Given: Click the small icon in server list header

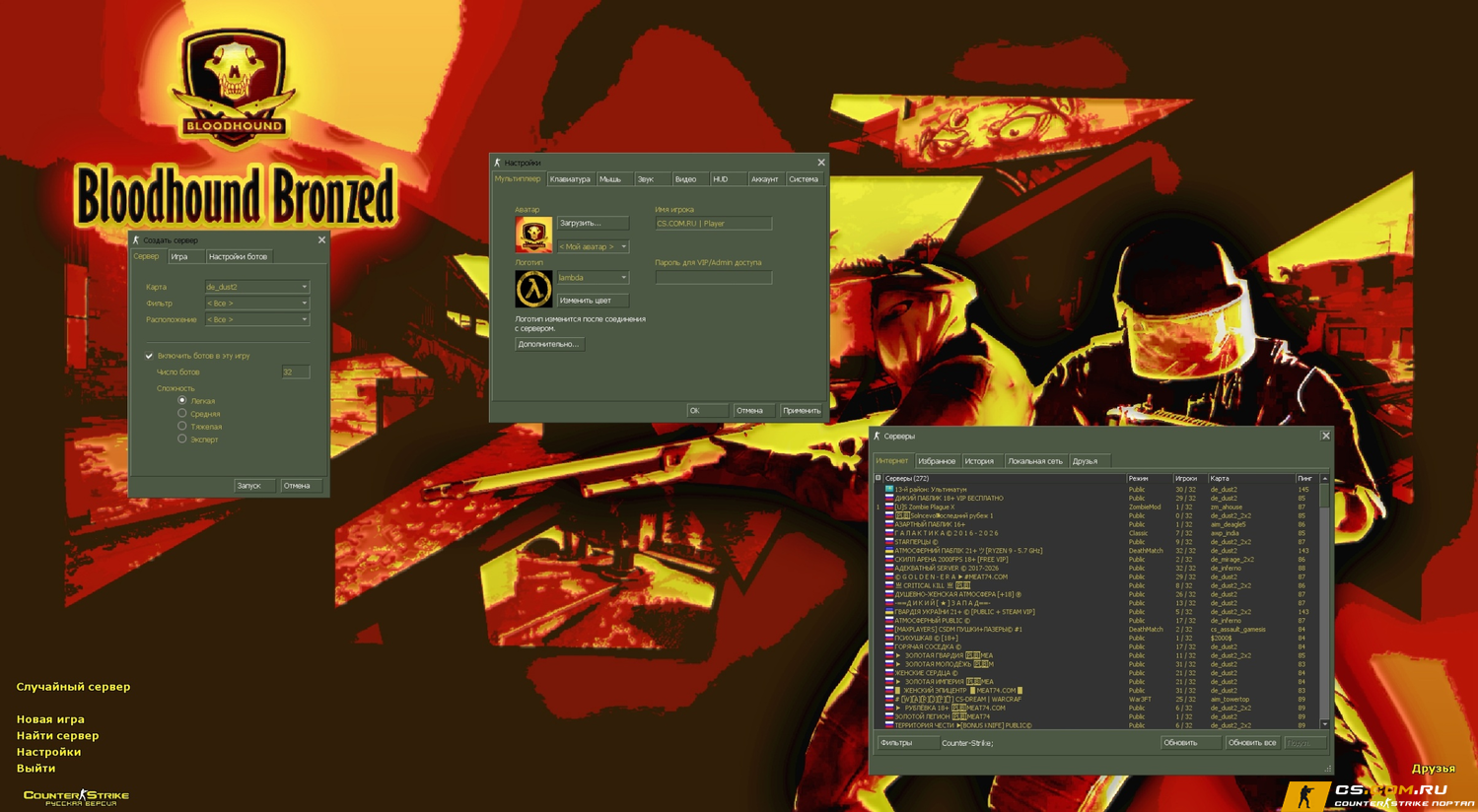Looking at the screenshot, I should point(879,478).
